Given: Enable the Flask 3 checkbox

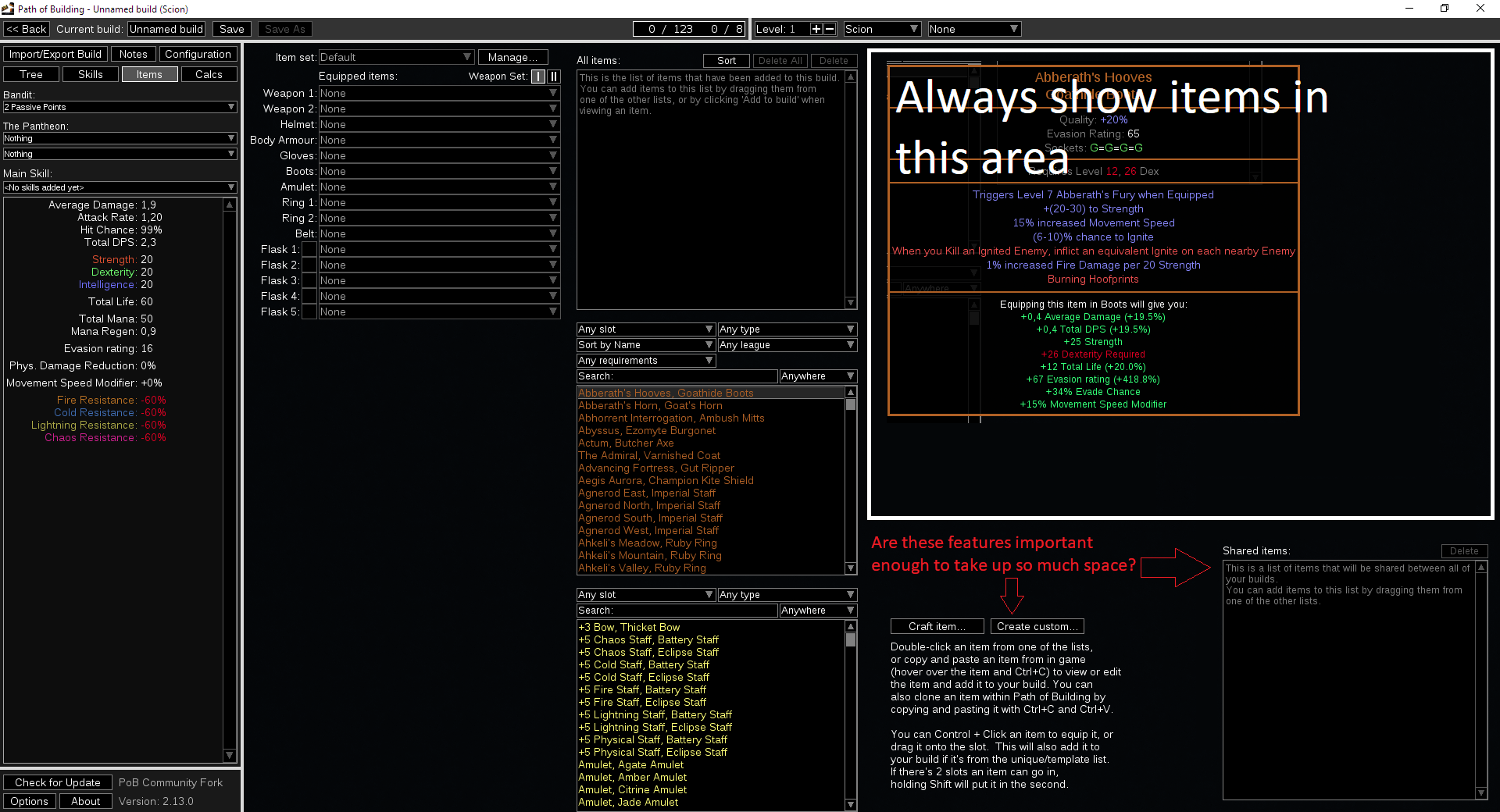Looking at the screenshot, I should [x=309, y=280].
